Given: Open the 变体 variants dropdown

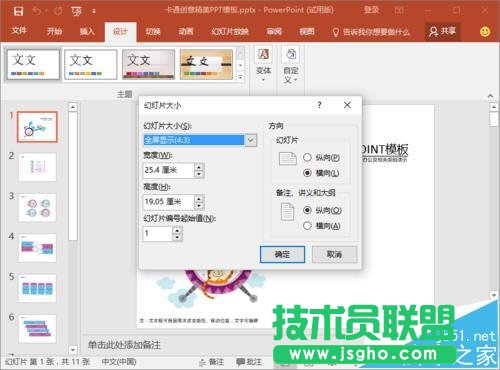Looking at the screenshot, I should click(263, 64).
